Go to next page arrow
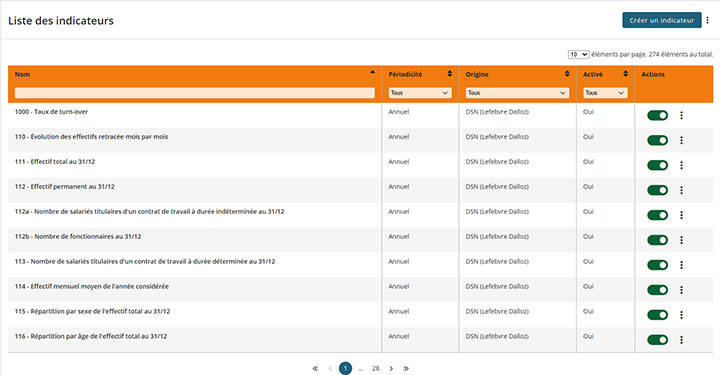Image resolution: width=720 pixels, height=375 pixels. (x=391, y=368)
